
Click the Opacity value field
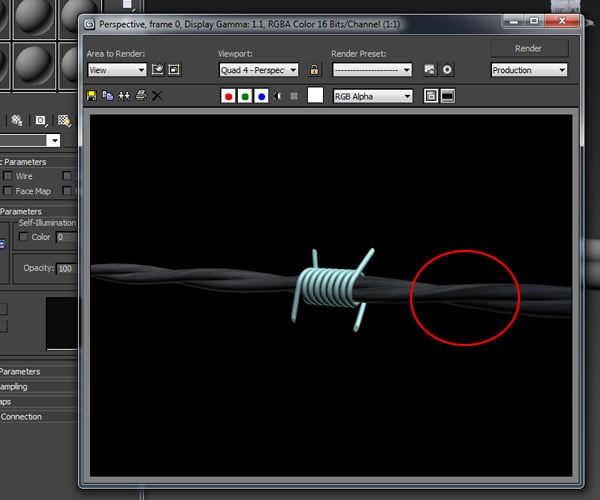[x=67, y=269]
